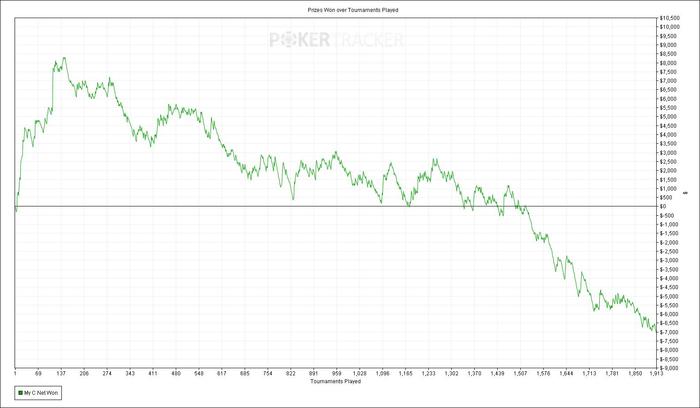Click the y-axis label '$1,000' above zero

669,188
